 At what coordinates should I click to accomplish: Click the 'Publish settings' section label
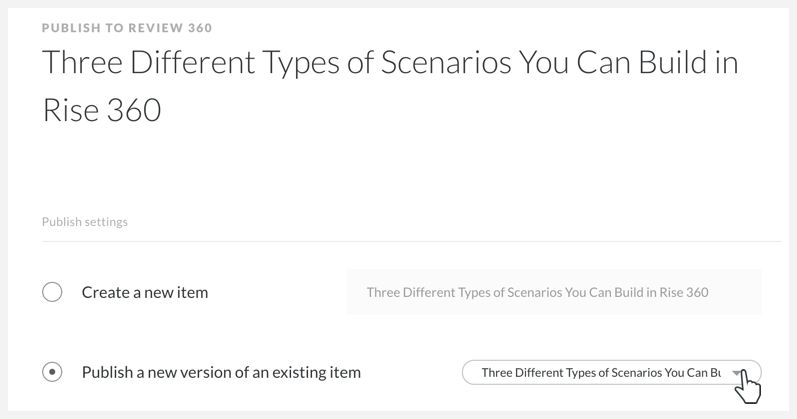85,221
